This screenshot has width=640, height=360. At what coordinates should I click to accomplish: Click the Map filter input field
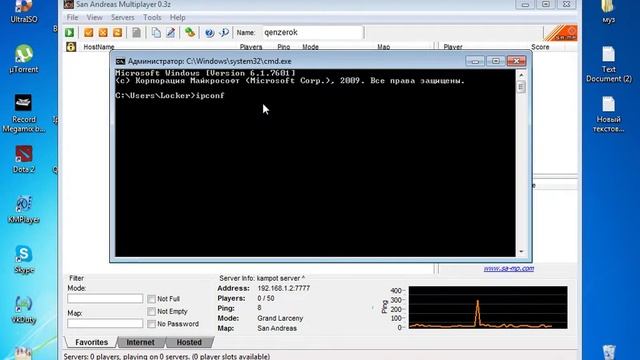click(x=105, y=323)
